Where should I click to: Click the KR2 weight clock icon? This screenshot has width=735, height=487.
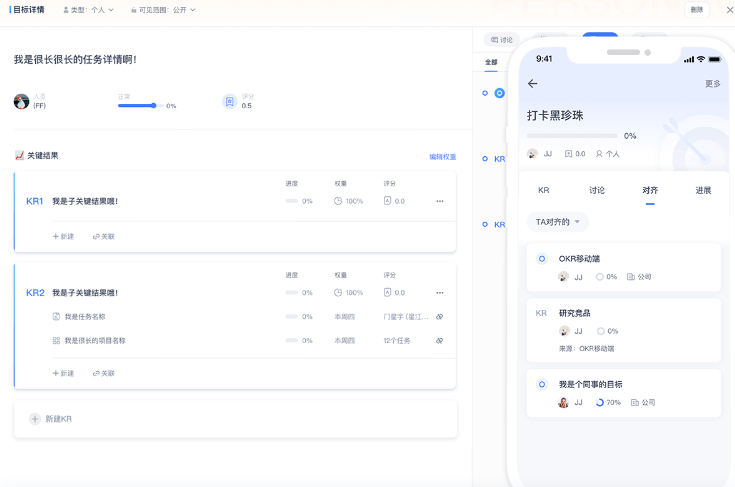[338, 292]
